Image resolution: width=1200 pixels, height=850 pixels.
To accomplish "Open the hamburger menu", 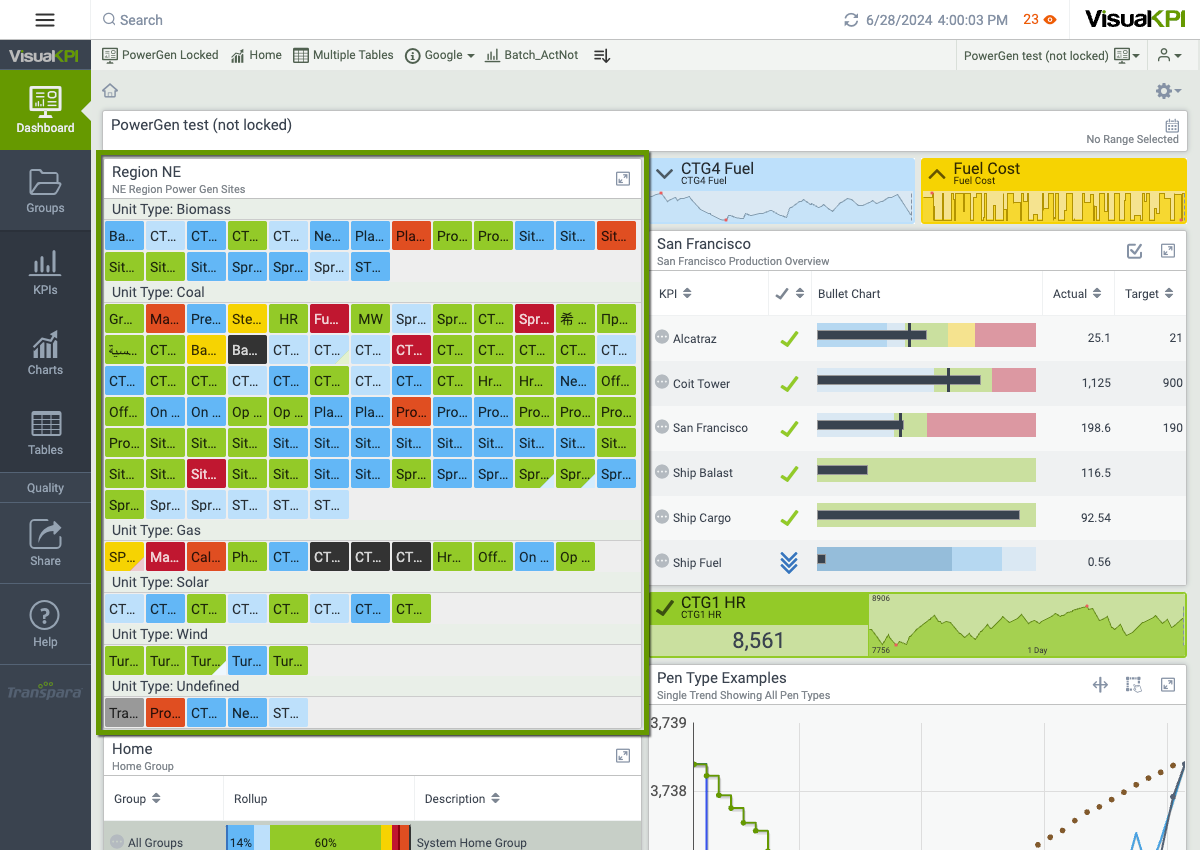I will [x=45, y=20].
